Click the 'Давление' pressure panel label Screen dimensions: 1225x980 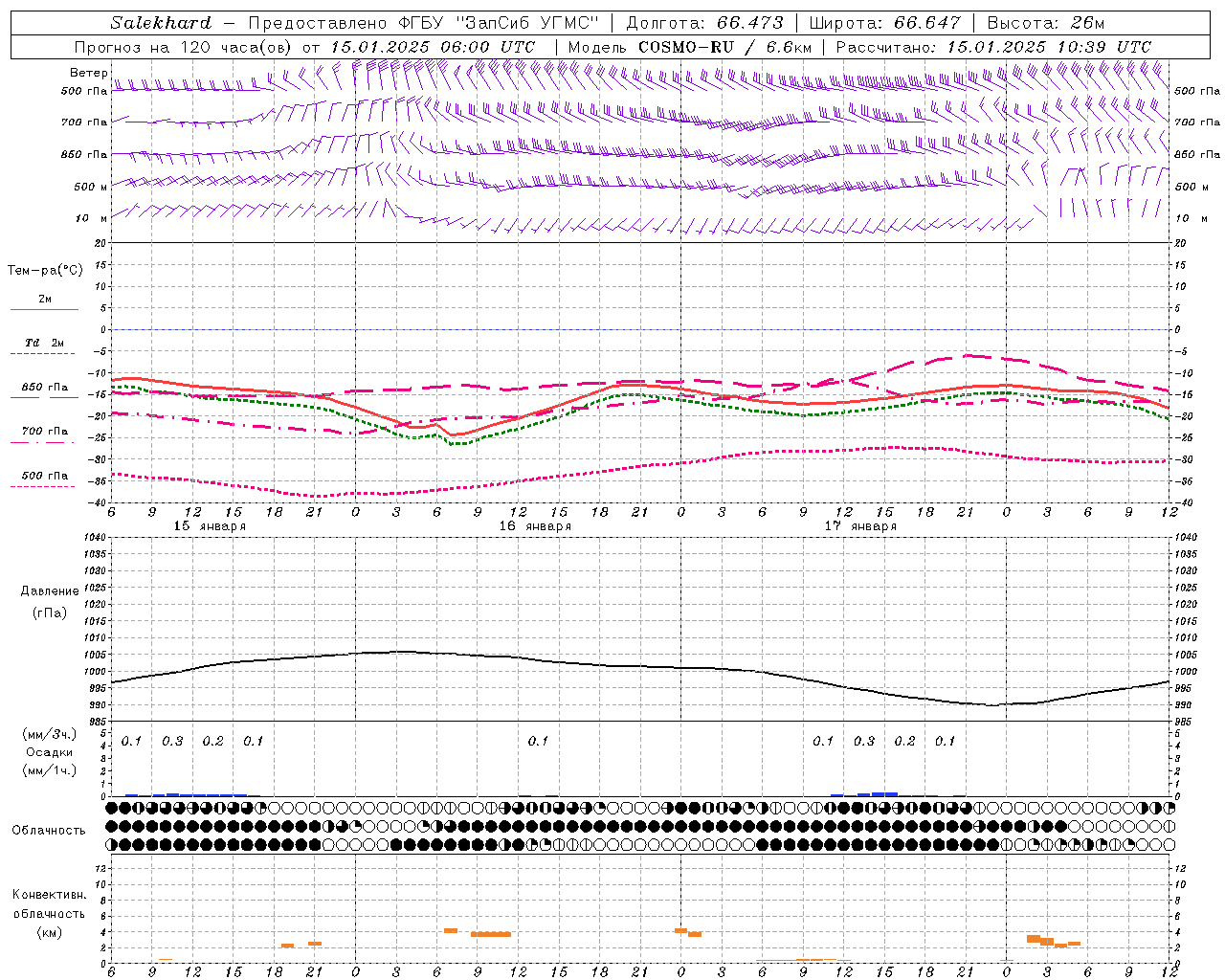point(50,591)
